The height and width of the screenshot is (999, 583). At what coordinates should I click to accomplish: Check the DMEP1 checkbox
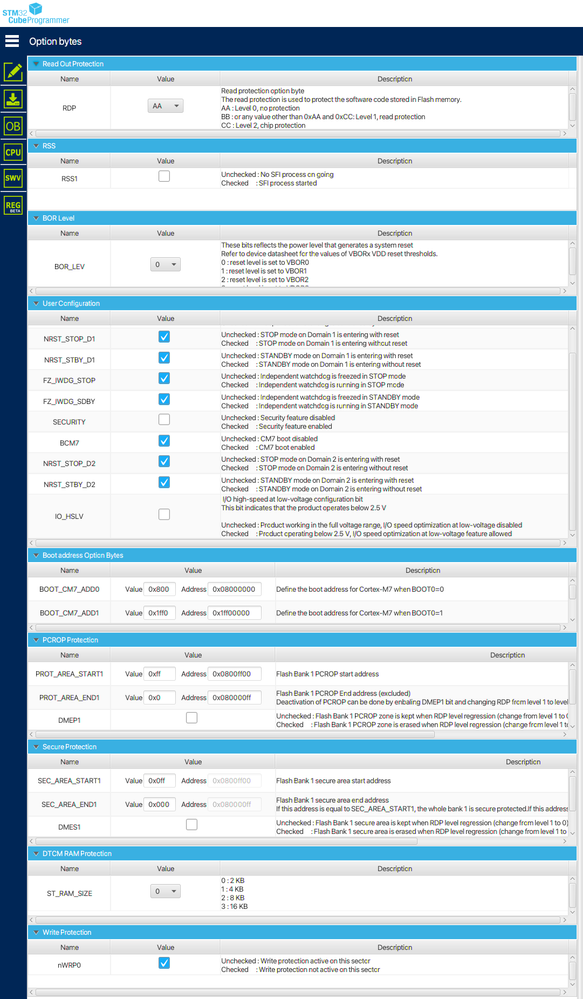tap(192, 718)
